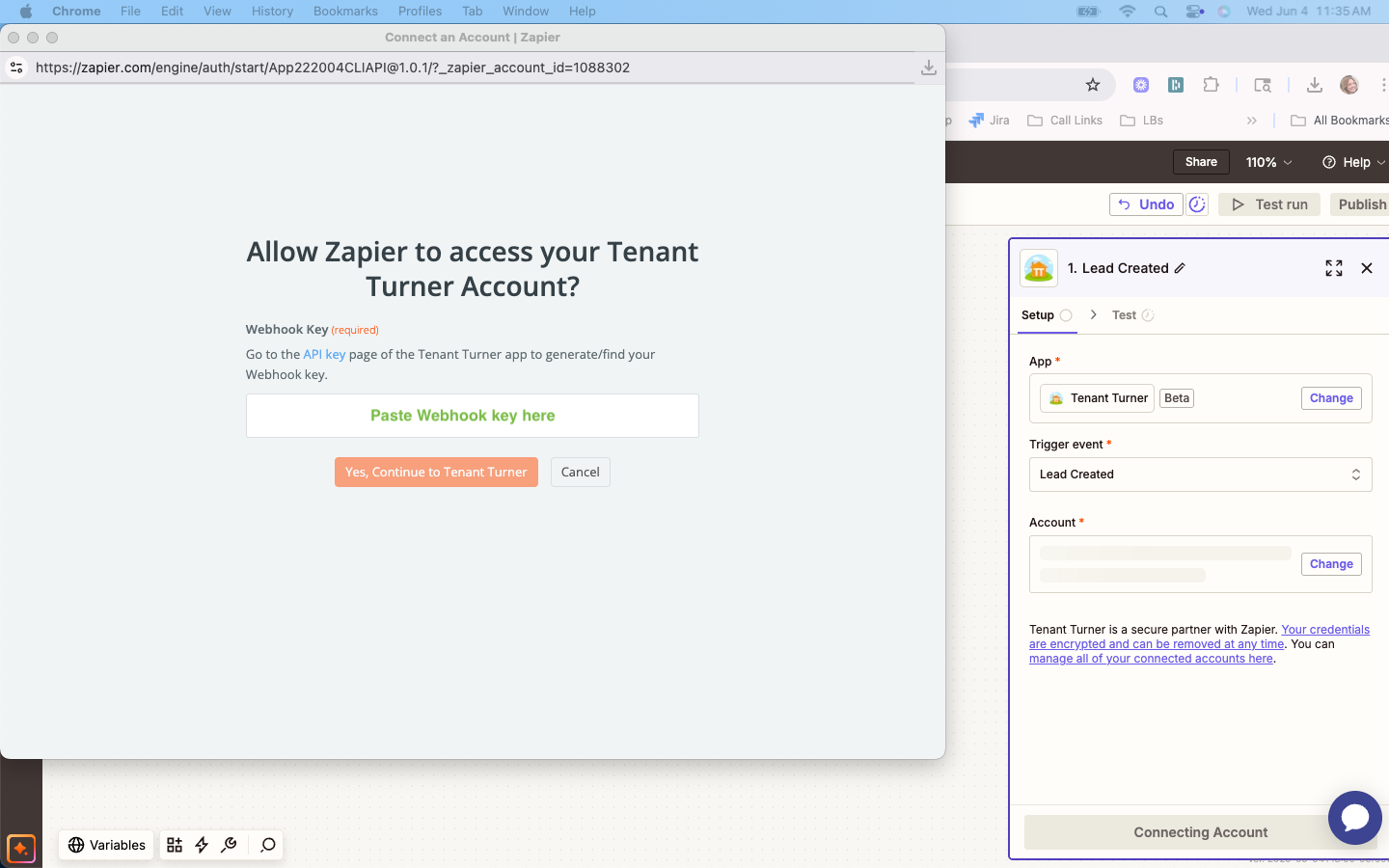Open the LBs bookmark folder
The width and height of the screenshot is (1389, 868).
click(x=1142, y=121)
